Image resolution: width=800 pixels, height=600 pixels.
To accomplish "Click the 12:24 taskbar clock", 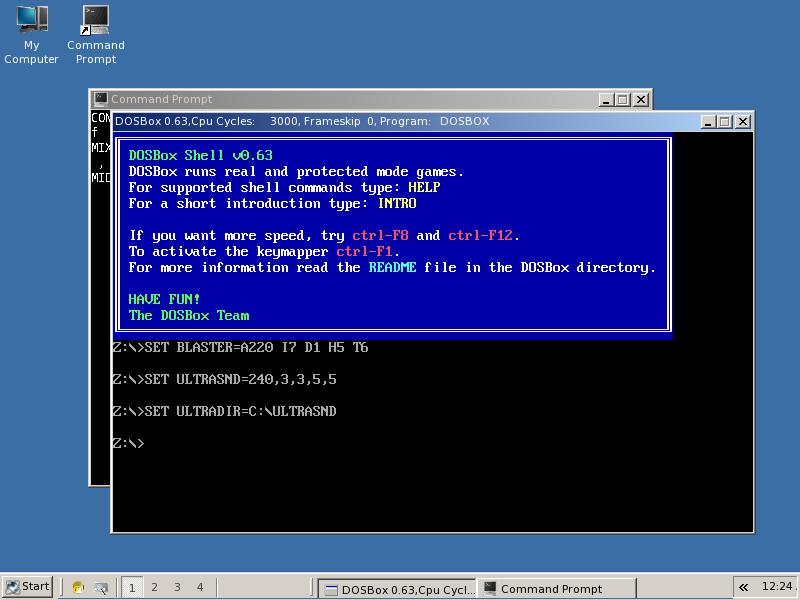I will point(776,587).
